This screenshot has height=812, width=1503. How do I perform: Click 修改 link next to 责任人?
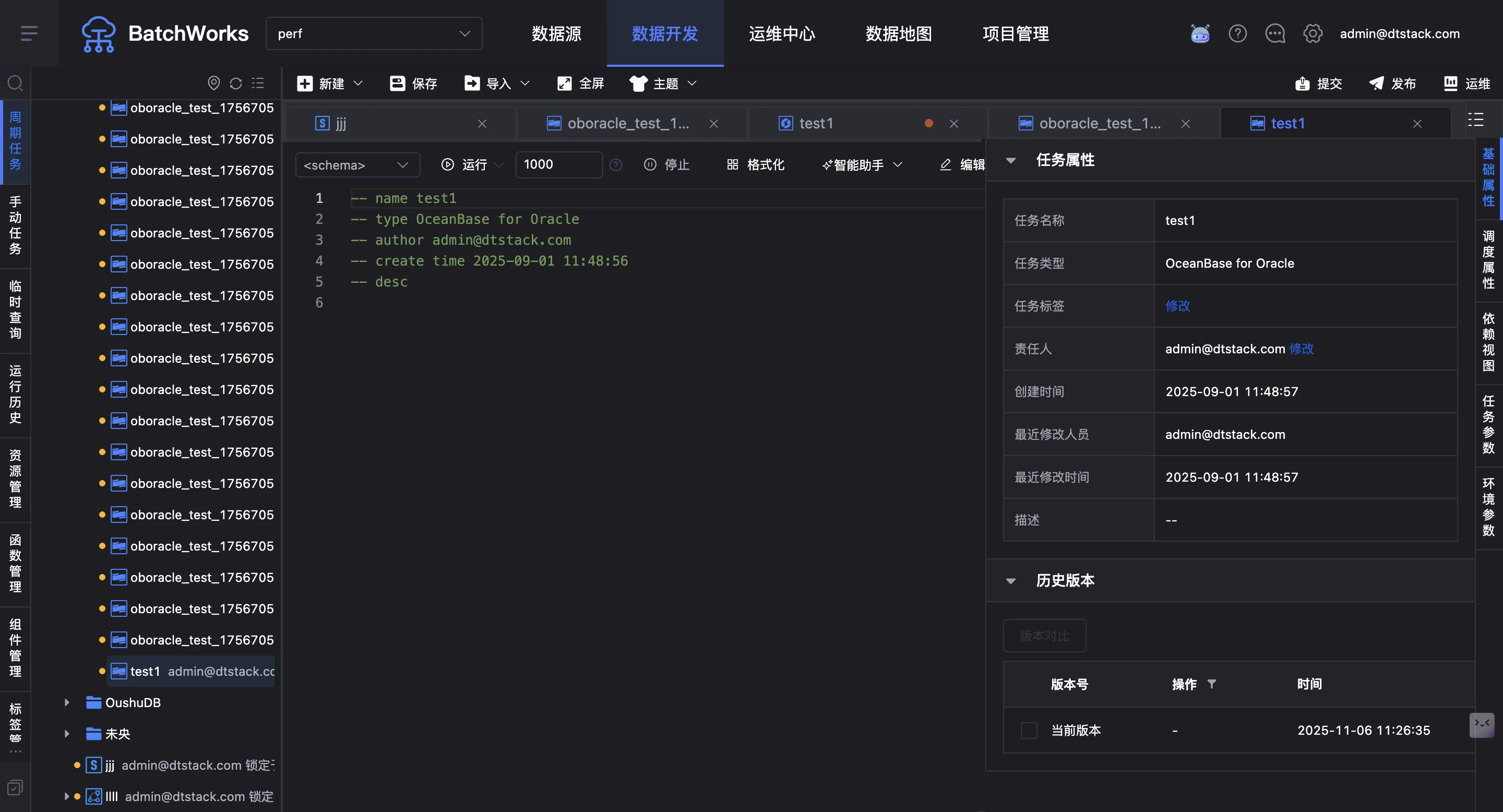[x=1302, y=349]
